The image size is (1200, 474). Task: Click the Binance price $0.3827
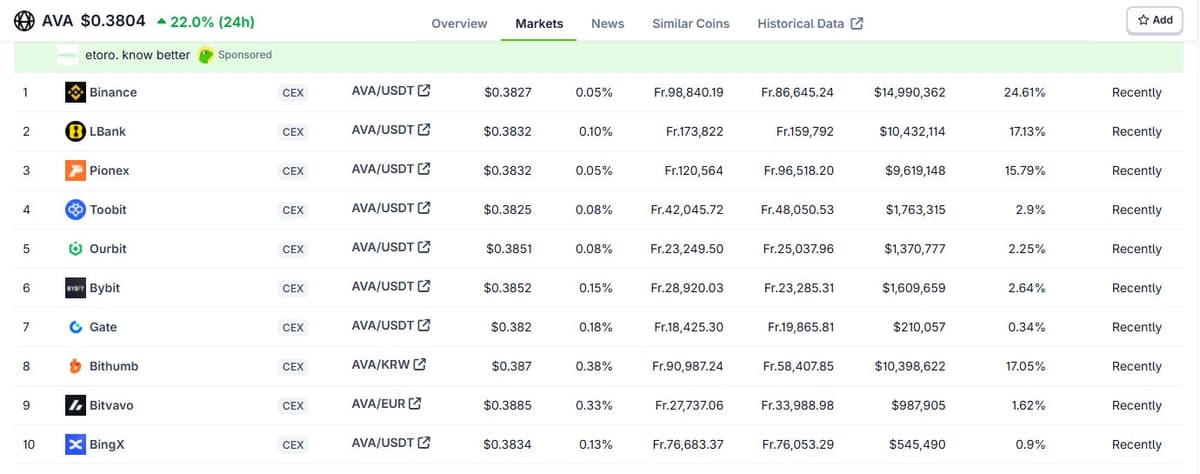click(x=508, y=92)
